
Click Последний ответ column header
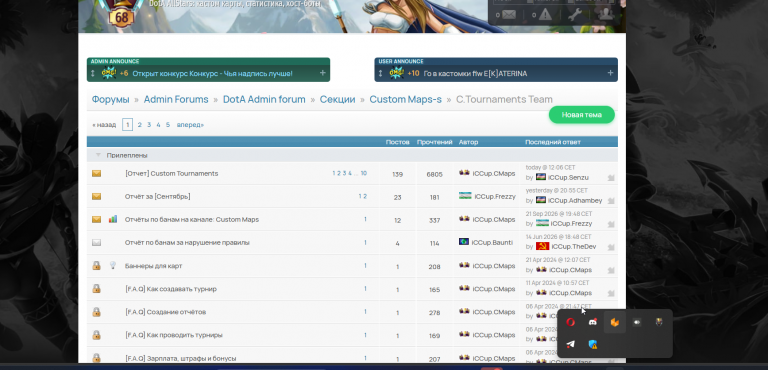553,142
